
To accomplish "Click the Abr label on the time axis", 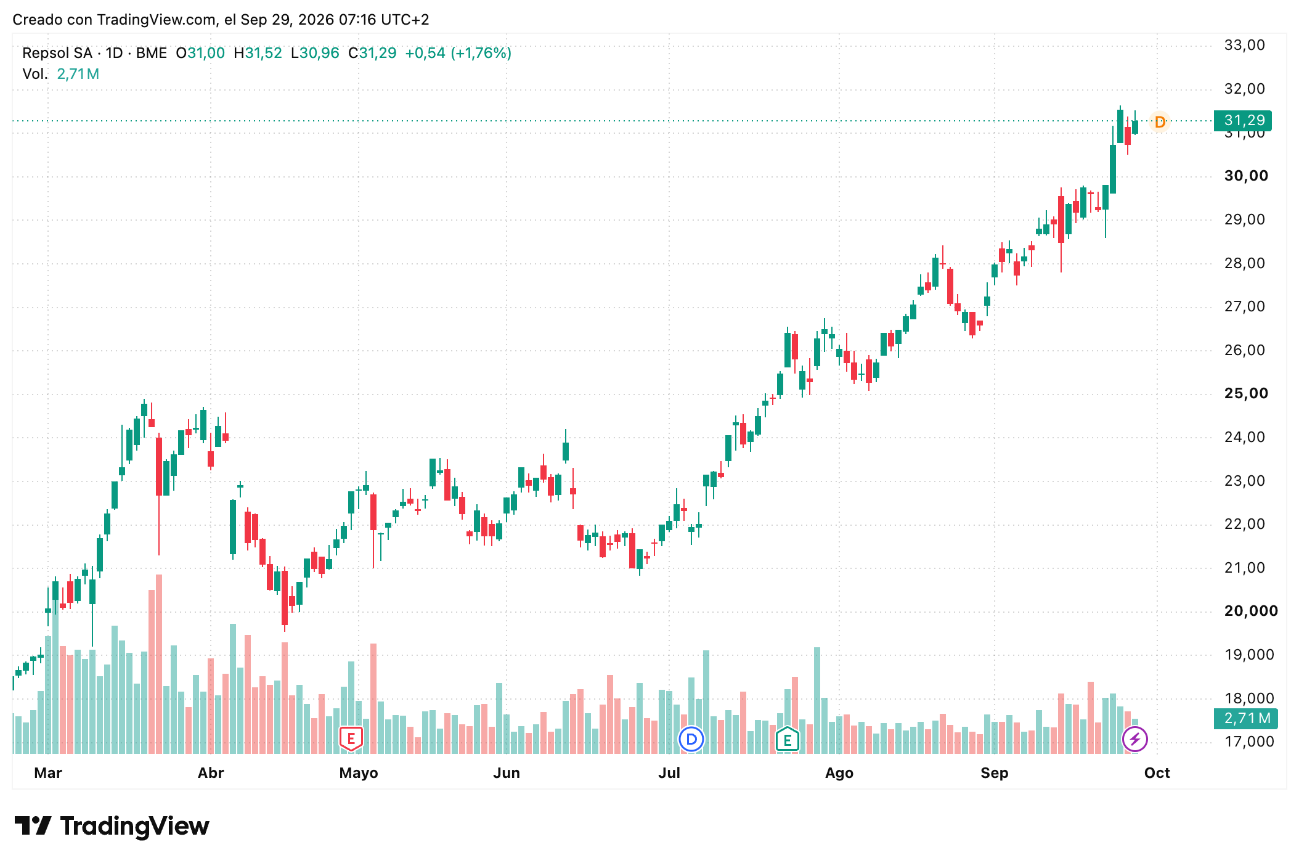I will point(211,773).
